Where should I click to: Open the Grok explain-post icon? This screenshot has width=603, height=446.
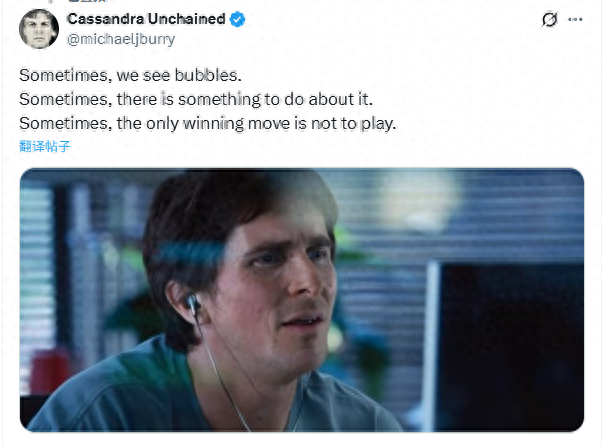tap(549, 19)
